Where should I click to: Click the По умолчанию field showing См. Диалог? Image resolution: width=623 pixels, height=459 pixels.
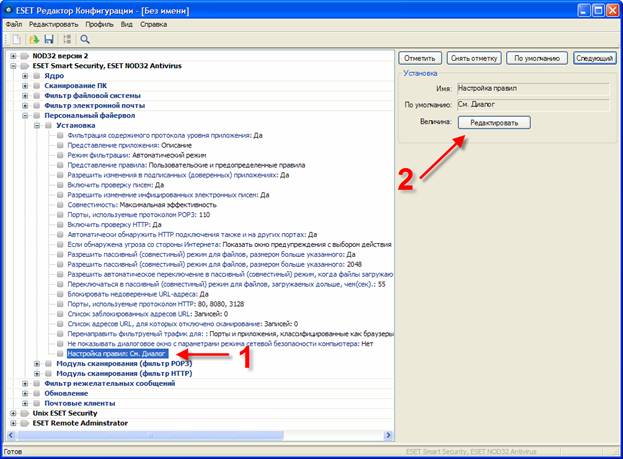point(533,105)
